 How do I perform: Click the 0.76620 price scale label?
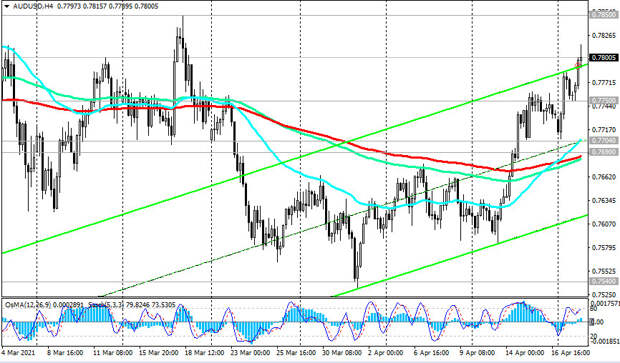(x=604, y=177)
